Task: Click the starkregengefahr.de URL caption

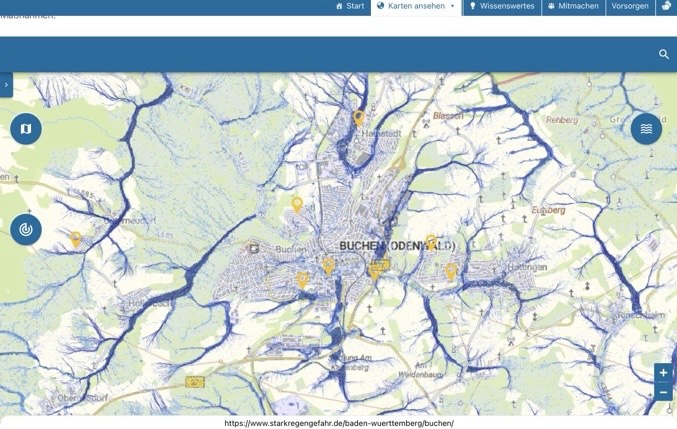Action: pos(339,423)
